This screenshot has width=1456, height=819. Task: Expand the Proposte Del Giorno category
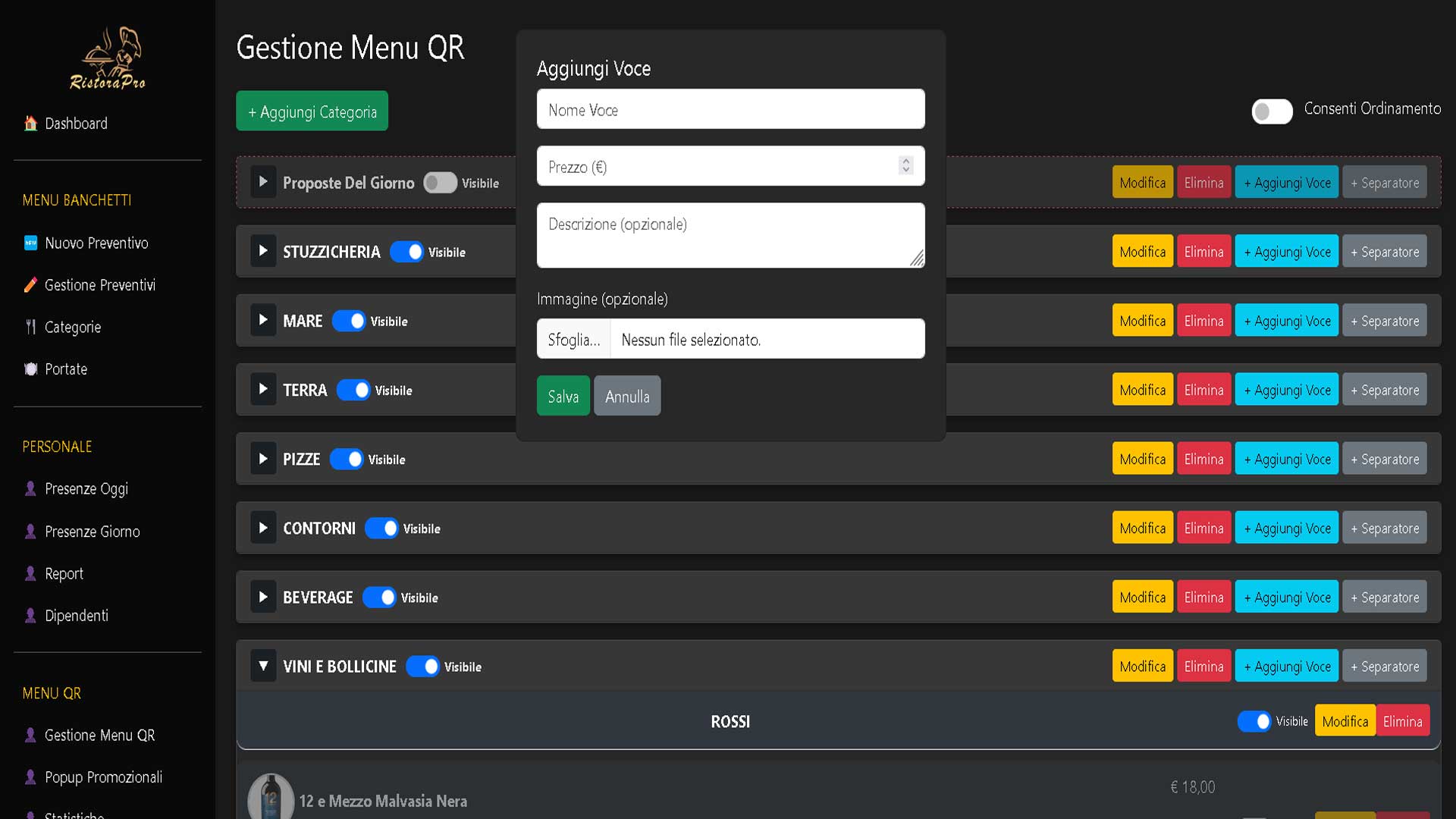point(263,182)
